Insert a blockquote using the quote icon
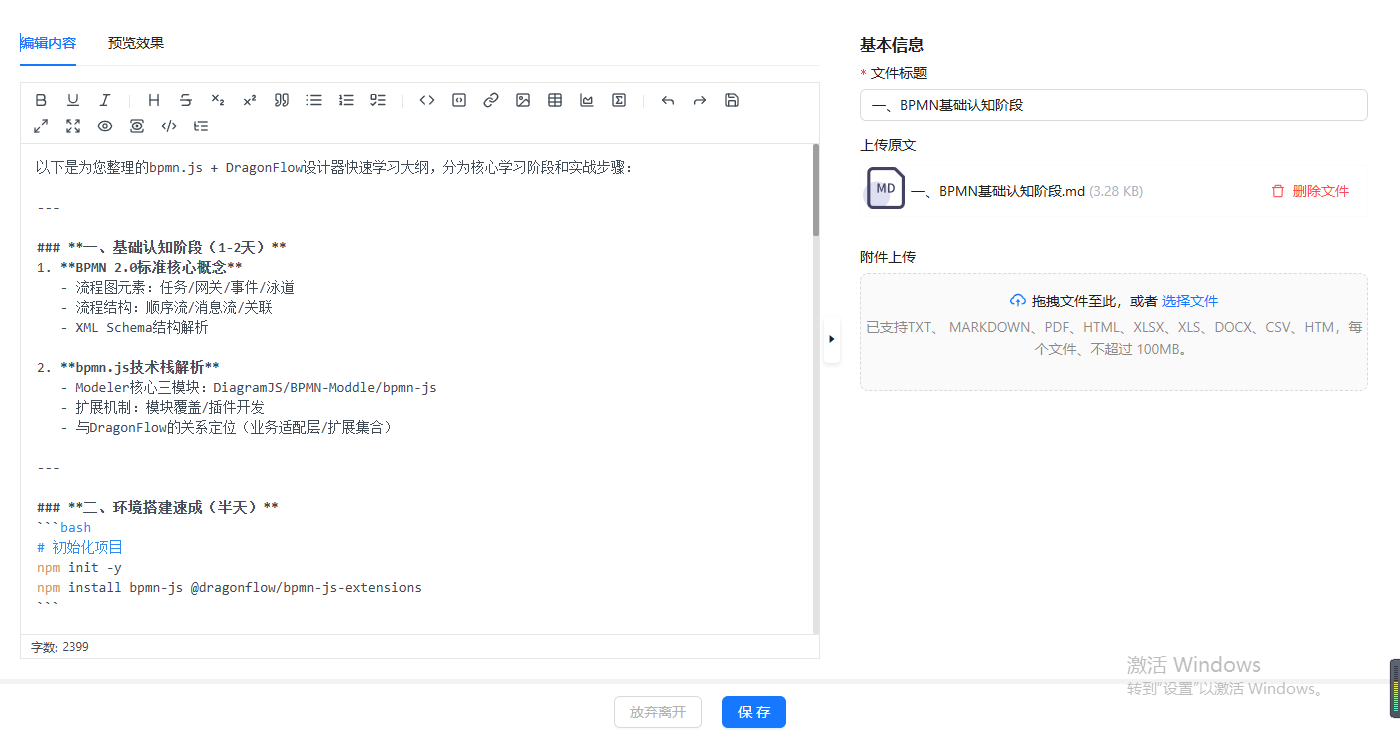 (x=282, y=100)
